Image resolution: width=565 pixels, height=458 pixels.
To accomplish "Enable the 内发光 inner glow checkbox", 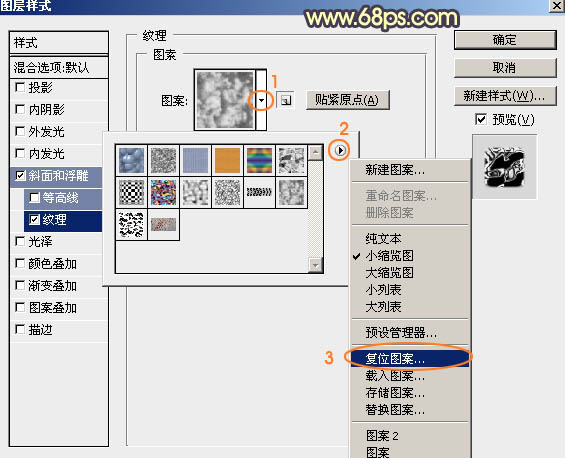I will coord(20,153).
